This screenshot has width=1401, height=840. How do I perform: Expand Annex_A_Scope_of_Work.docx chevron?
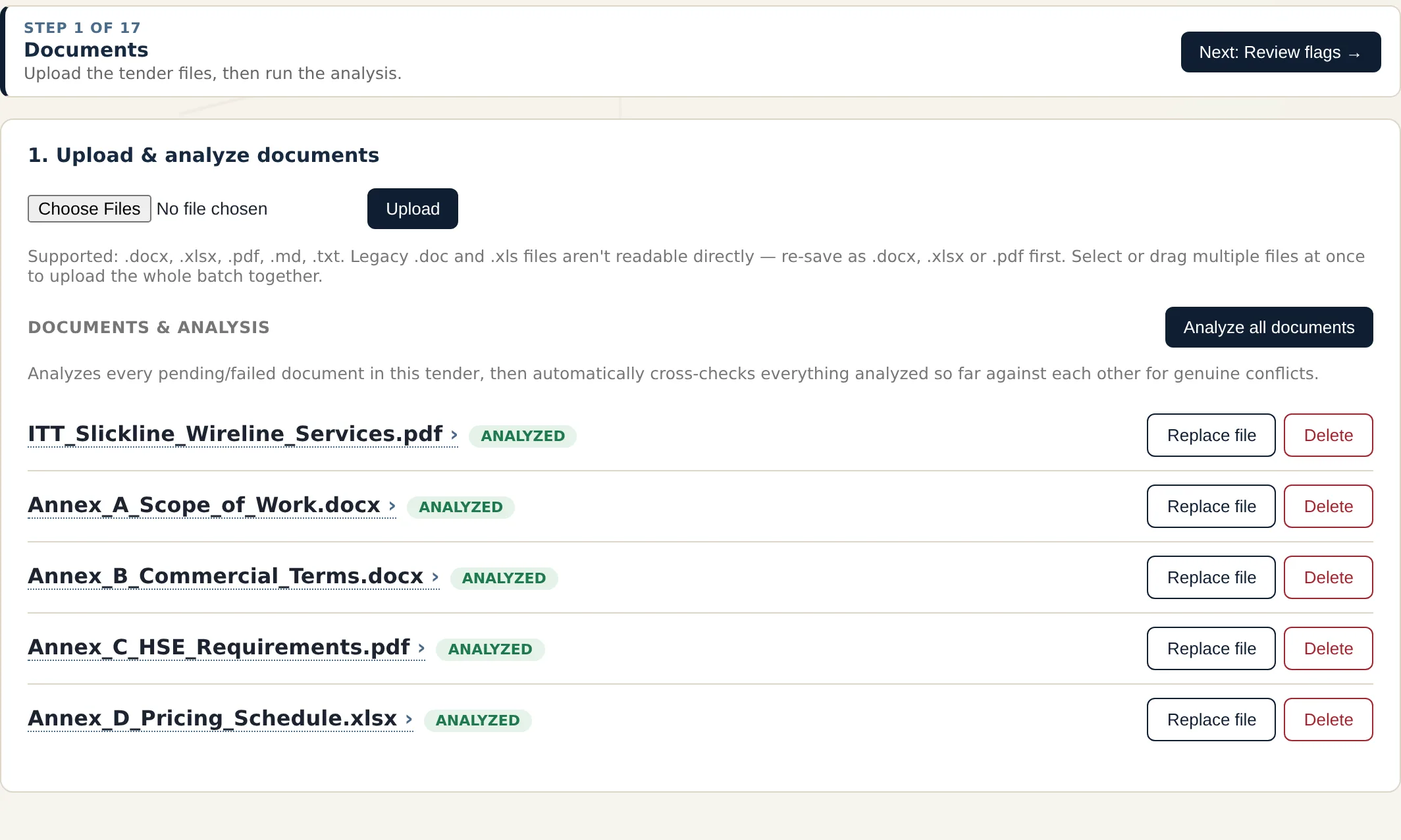pos(392,506)
